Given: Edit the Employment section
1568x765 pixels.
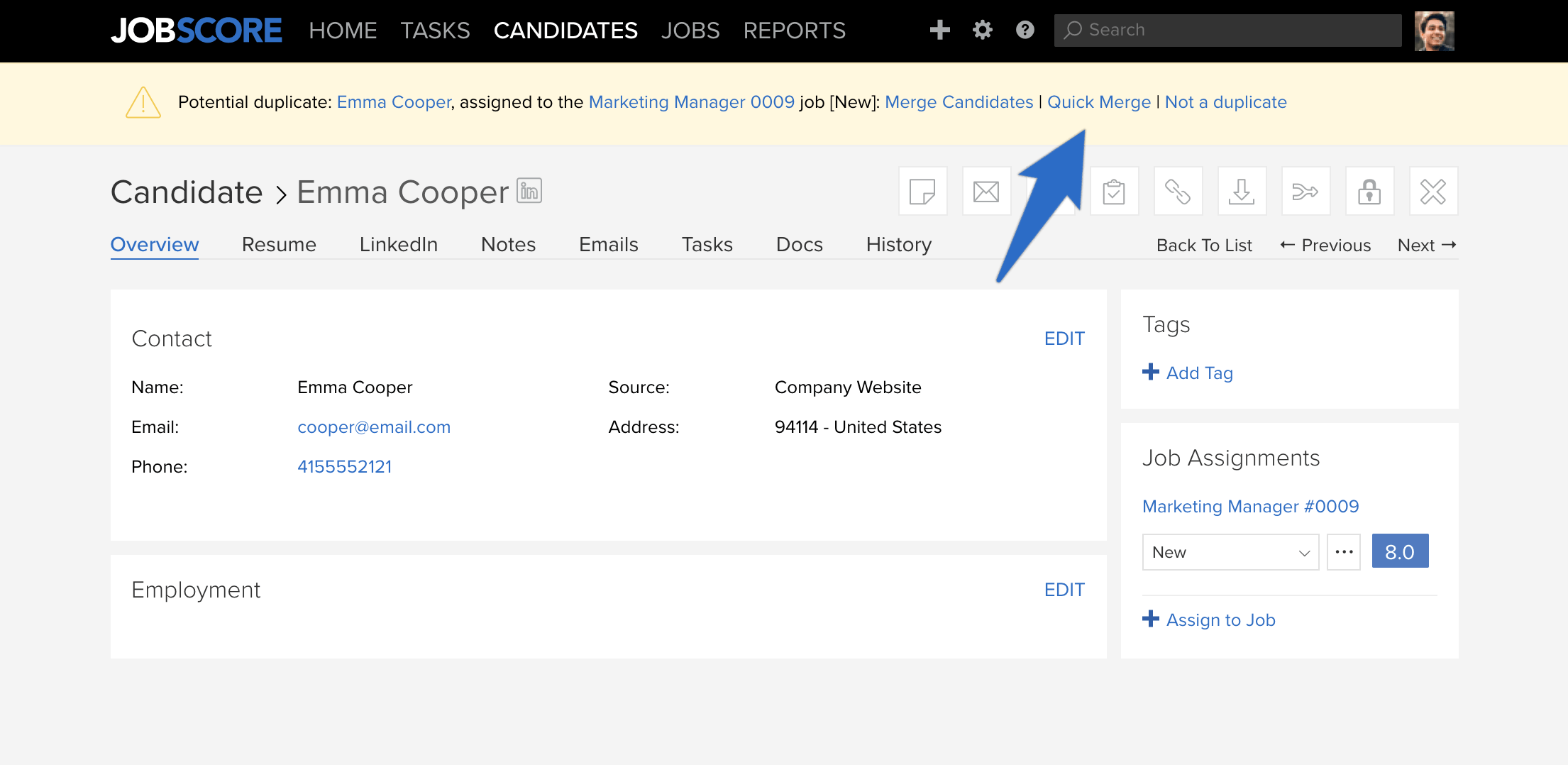Looking at the screenshot, I should 1064,590.
